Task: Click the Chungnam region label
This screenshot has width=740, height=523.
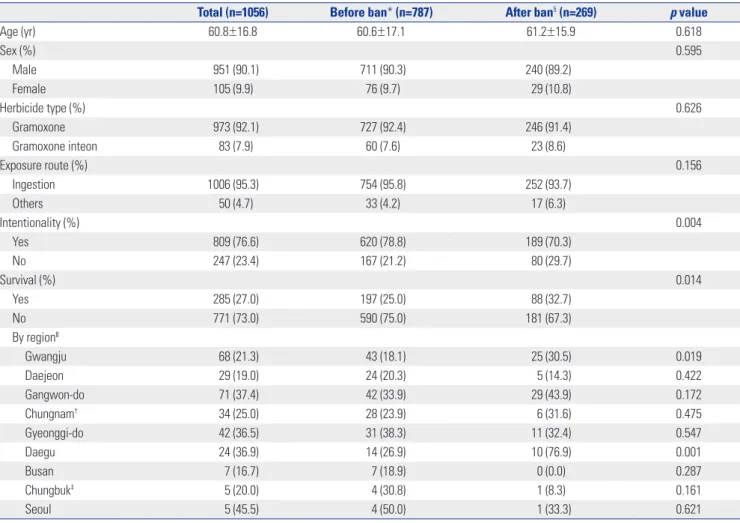Action: 51,414
